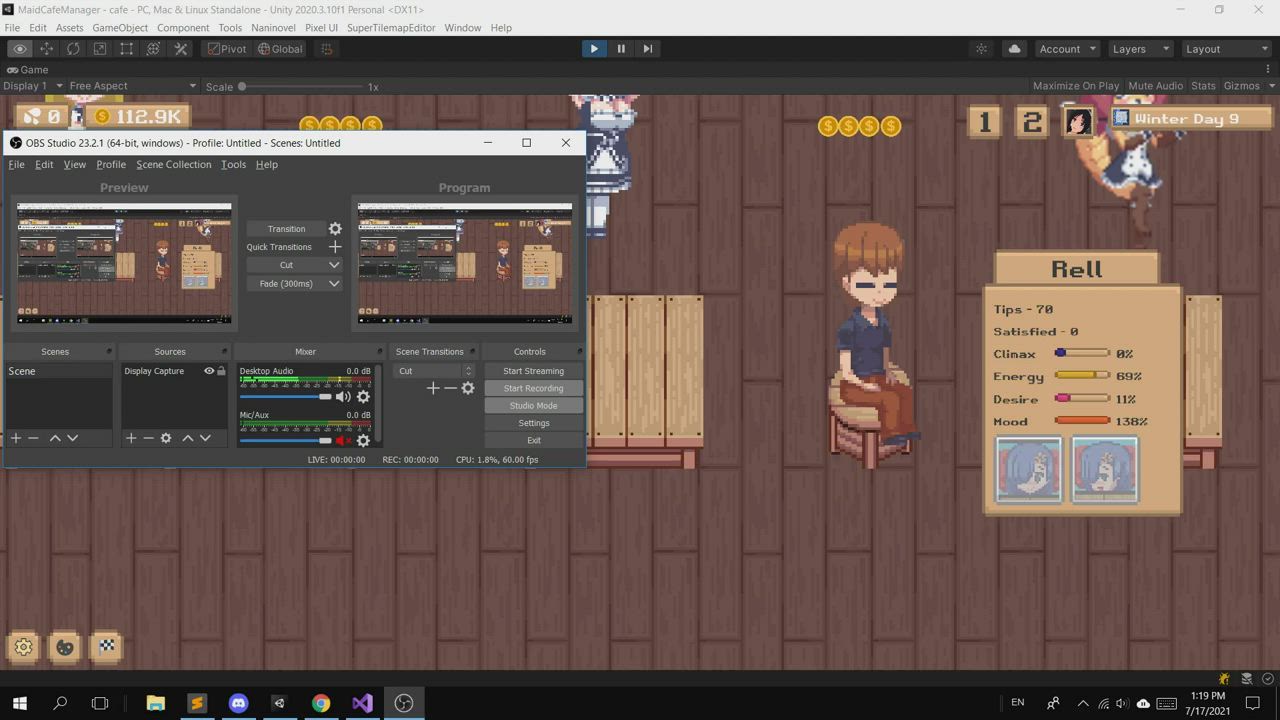Select the Unity Rotate tool
The image size is (1280, 720).
tap(73, 48)
